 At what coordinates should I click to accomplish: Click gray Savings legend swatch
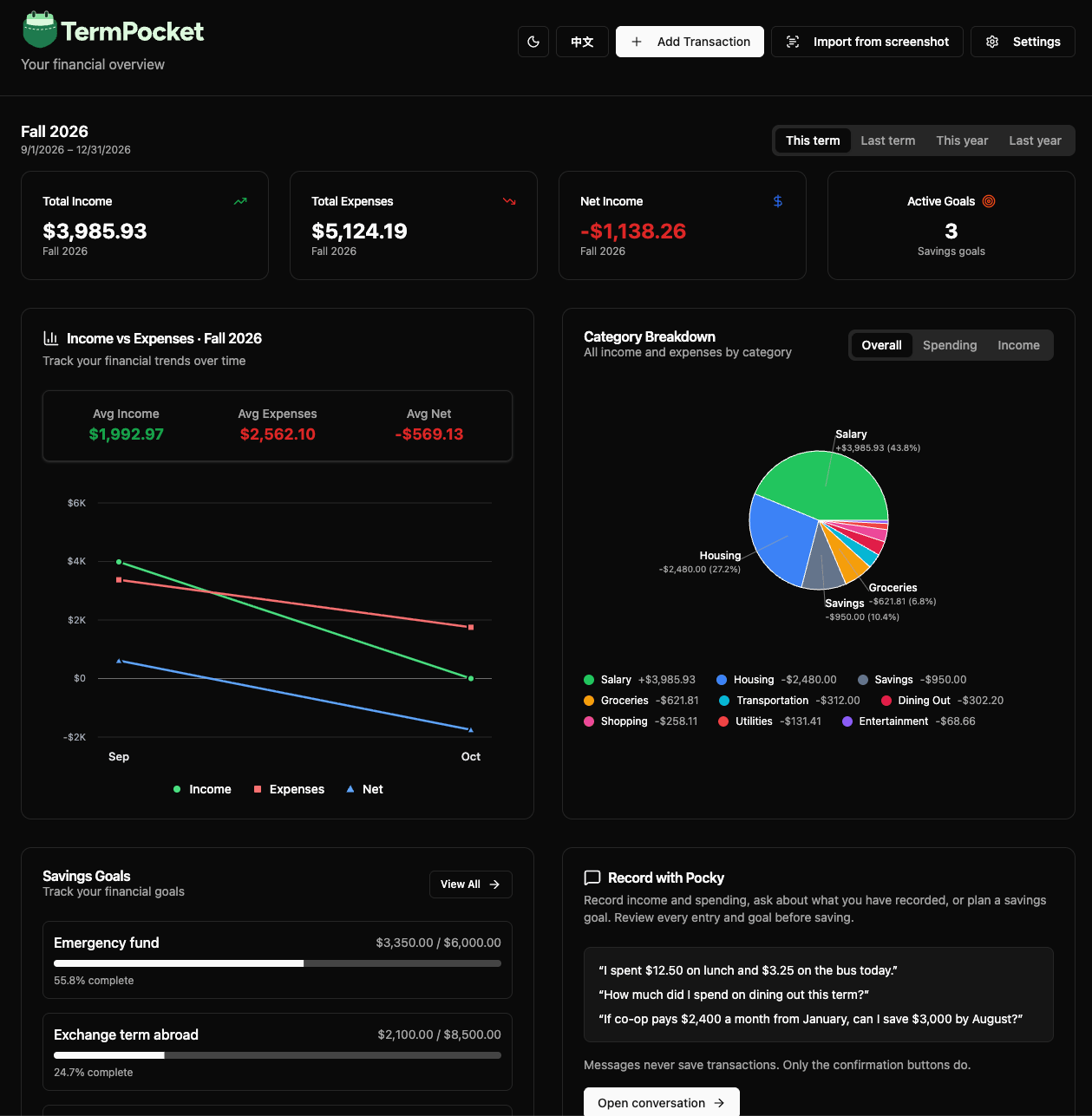point(863,680)
